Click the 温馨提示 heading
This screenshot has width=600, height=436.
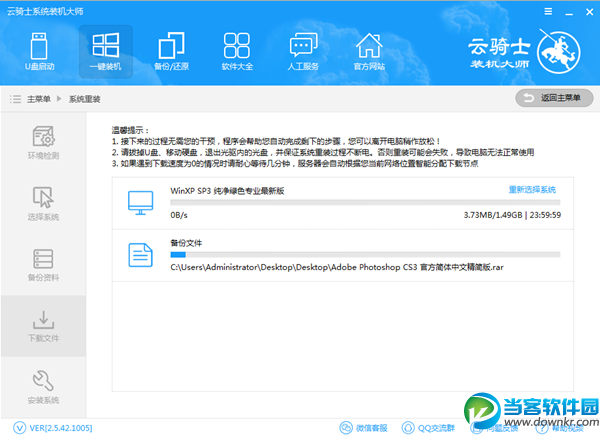tap(130, 130)
